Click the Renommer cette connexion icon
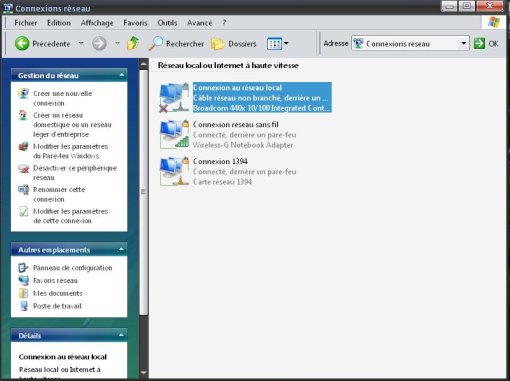This screenshot has height=381, width=510. coord(23,190)
